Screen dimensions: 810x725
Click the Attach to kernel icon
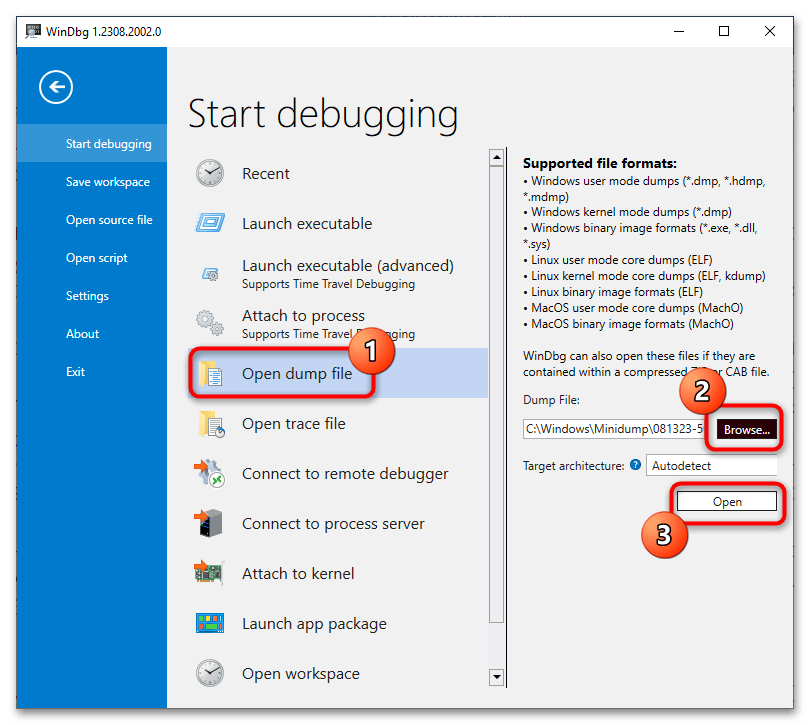coord(210,573)
